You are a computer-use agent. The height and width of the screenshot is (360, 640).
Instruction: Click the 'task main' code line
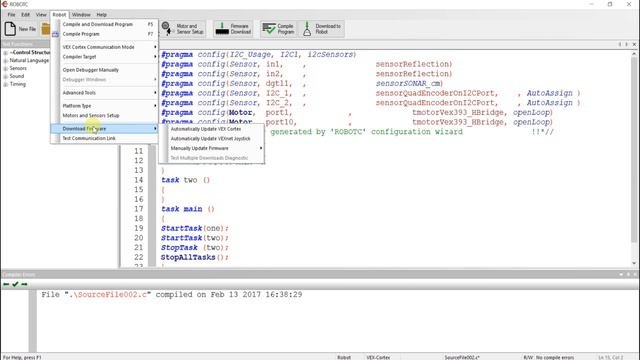tap(188, 209)
